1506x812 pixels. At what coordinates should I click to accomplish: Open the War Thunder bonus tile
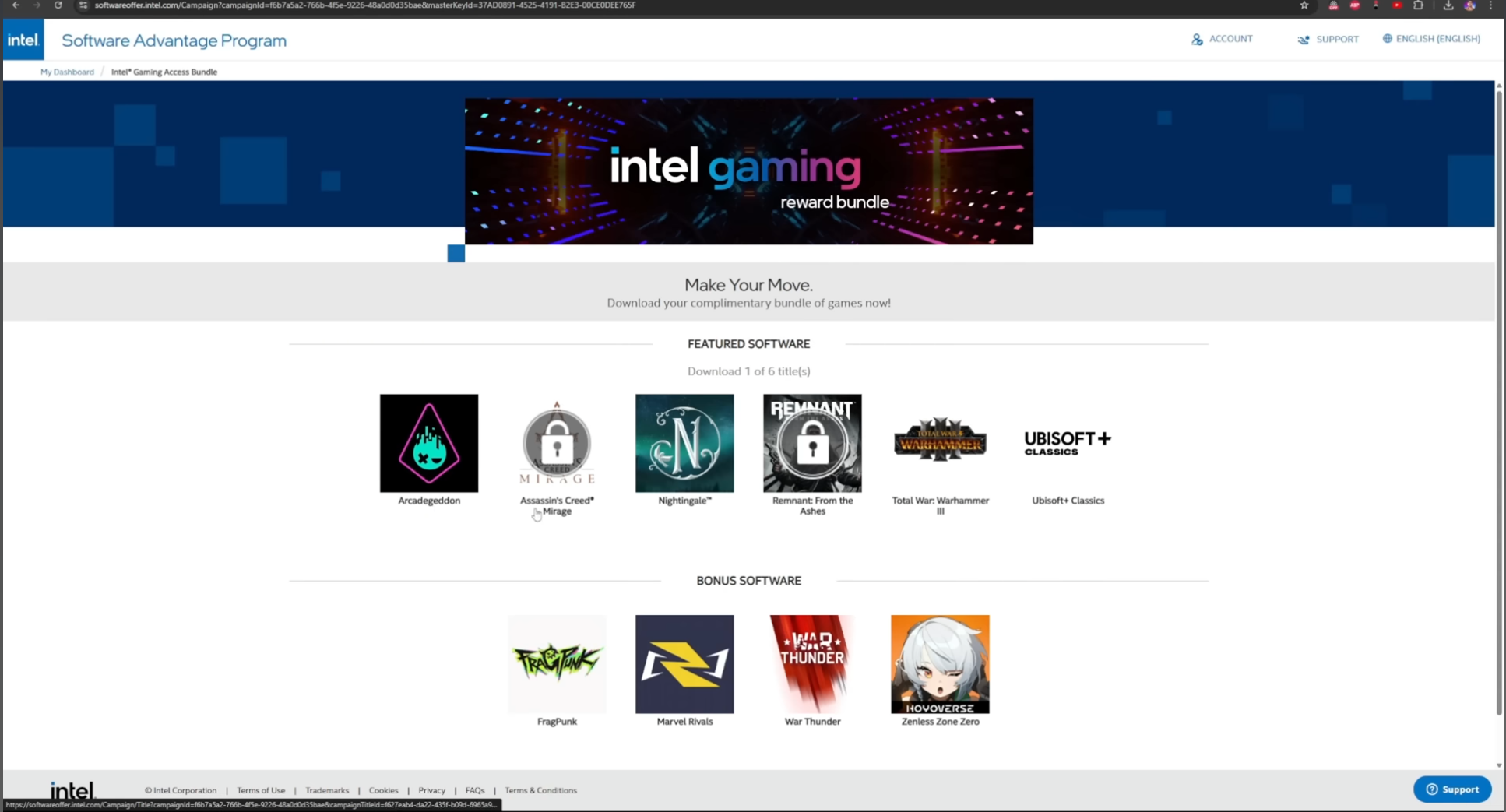(812, 664)
